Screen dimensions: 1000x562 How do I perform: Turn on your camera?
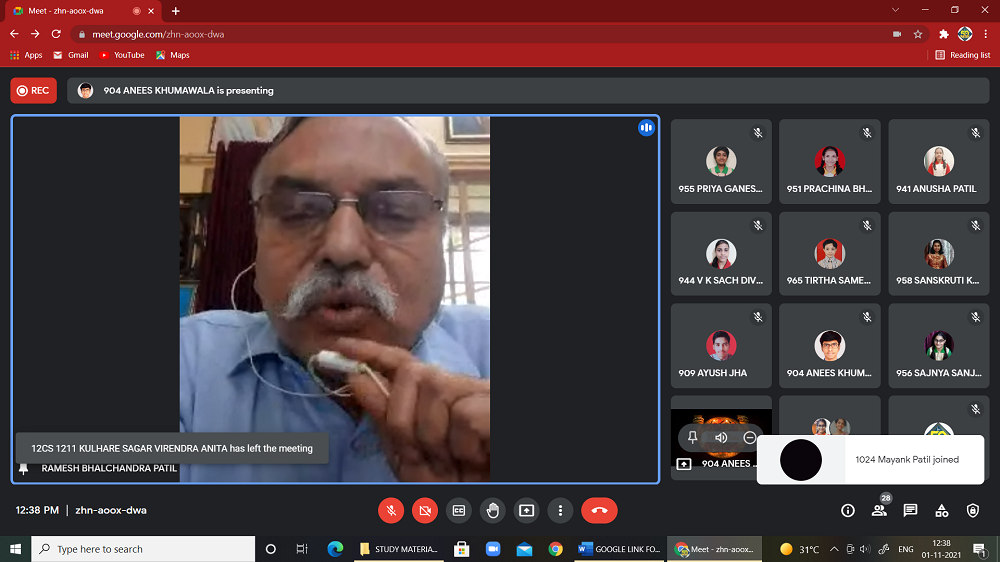coord(424,510)
